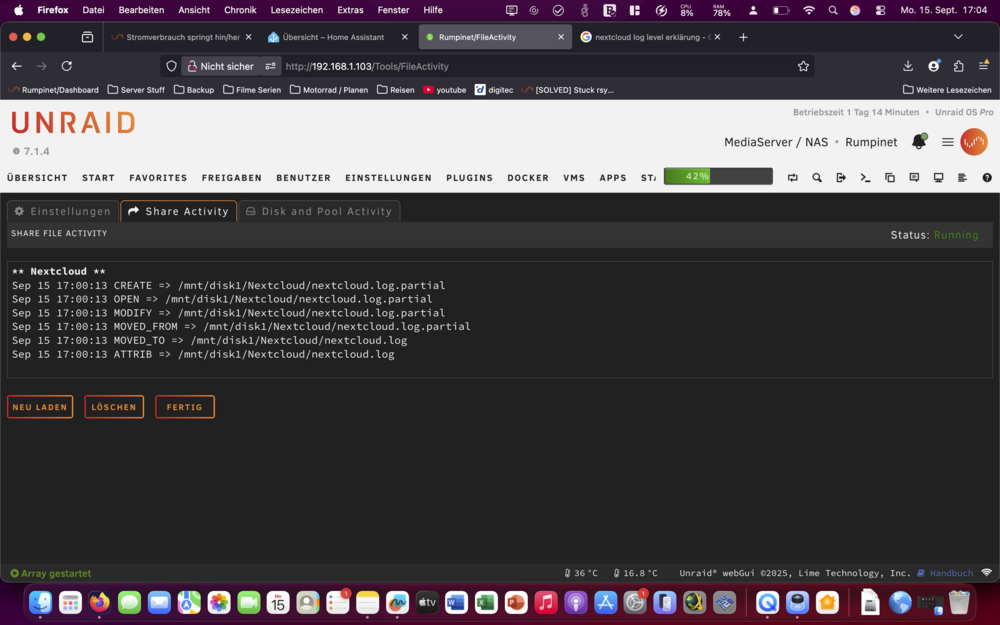Click the shield tracking protection icon
Viewport: 1000px width, 625px height.
click(x=171, y=66)
